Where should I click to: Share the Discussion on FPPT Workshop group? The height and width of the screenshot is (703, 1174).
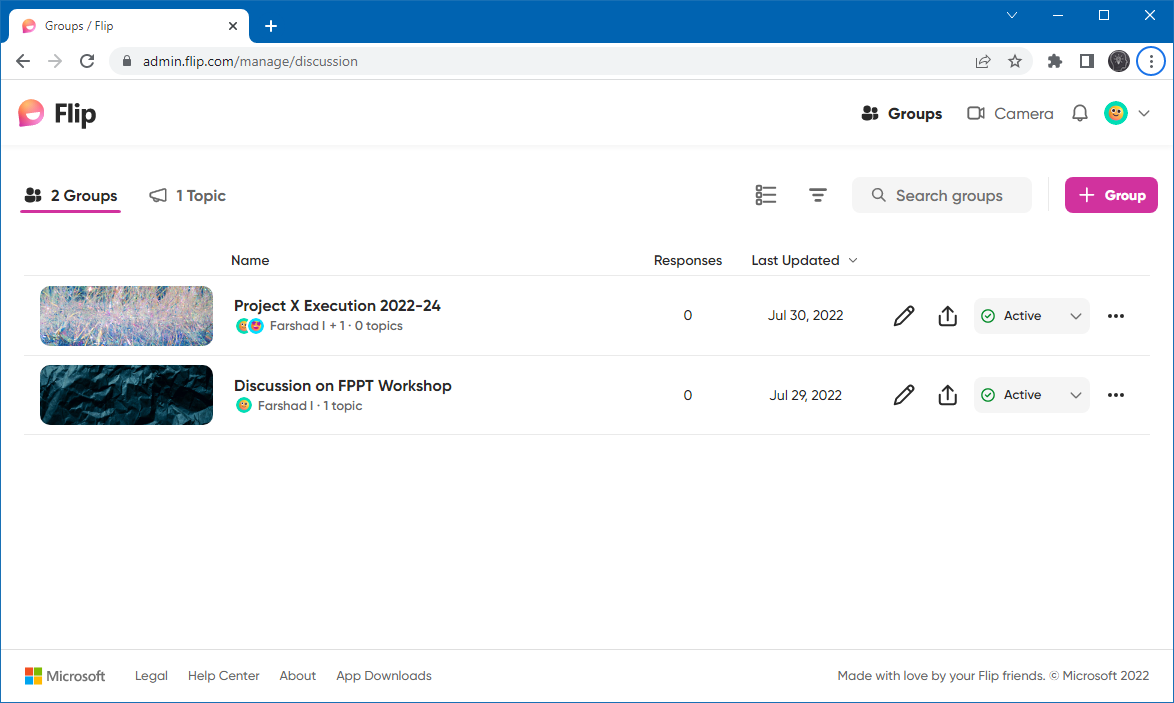click(x=948, y=395)
